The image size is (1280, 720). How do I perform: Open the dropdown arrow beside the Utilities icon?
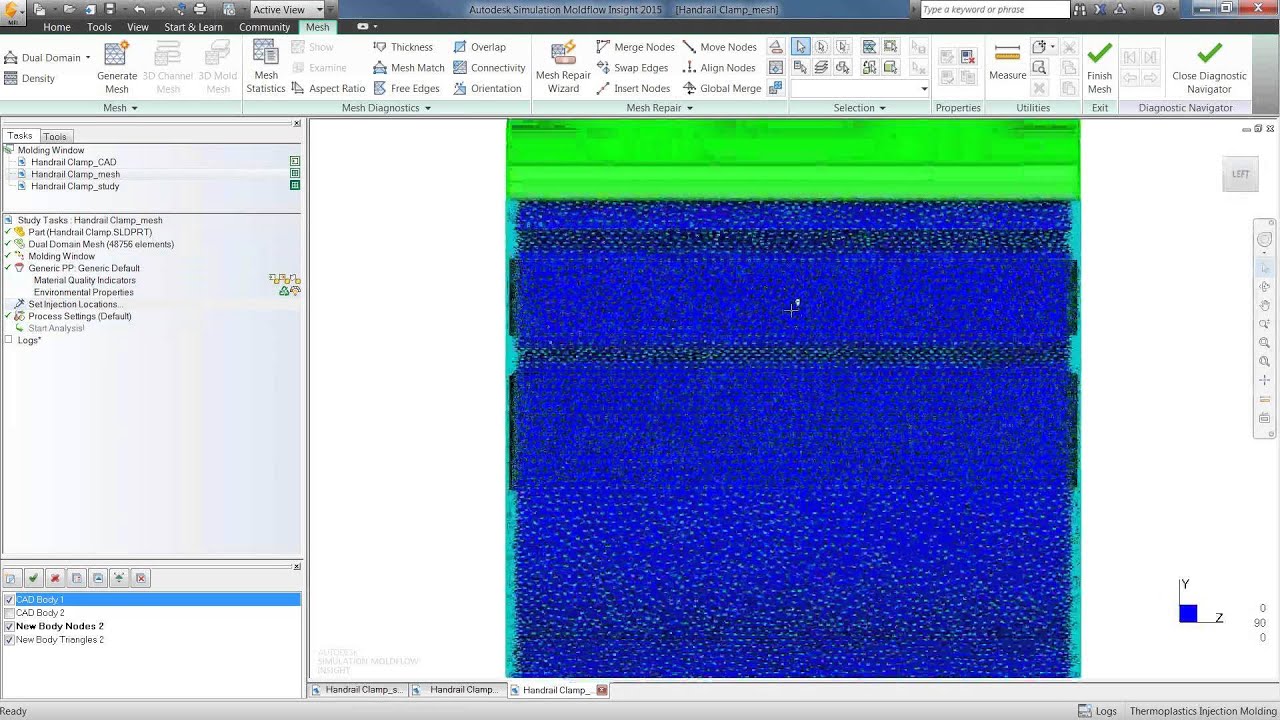pos(1052,47)
